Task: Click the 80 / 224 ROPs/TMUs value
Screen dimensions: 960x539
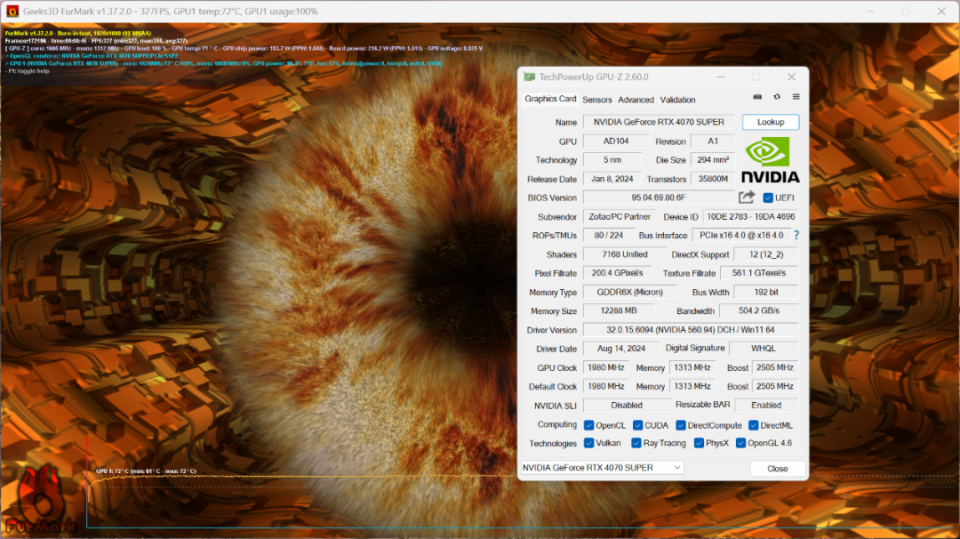Action: coord(609,235)
